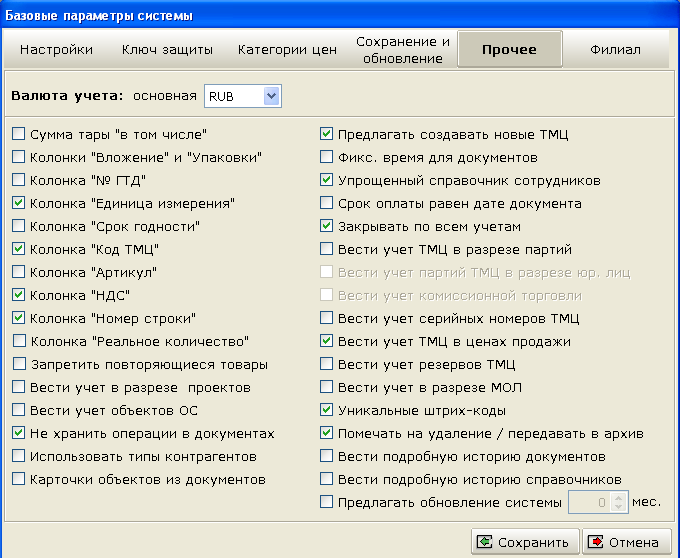Toggle Запретить повторяющиеся товары checkbox
The image size is (680, 558).
pos(19,364)
